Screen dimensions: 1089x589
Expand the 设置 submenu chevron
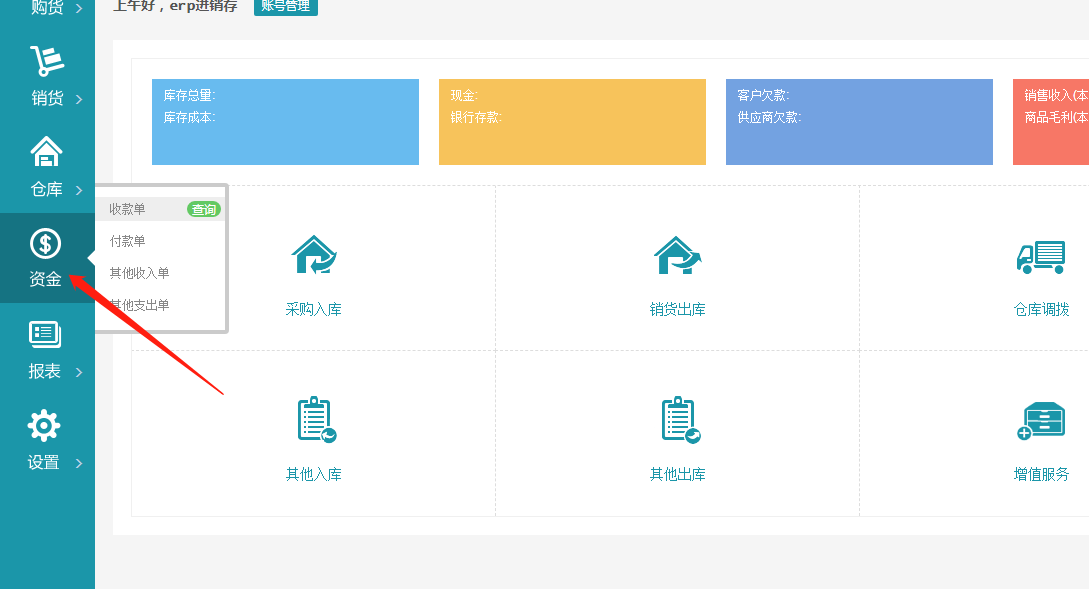79,463
